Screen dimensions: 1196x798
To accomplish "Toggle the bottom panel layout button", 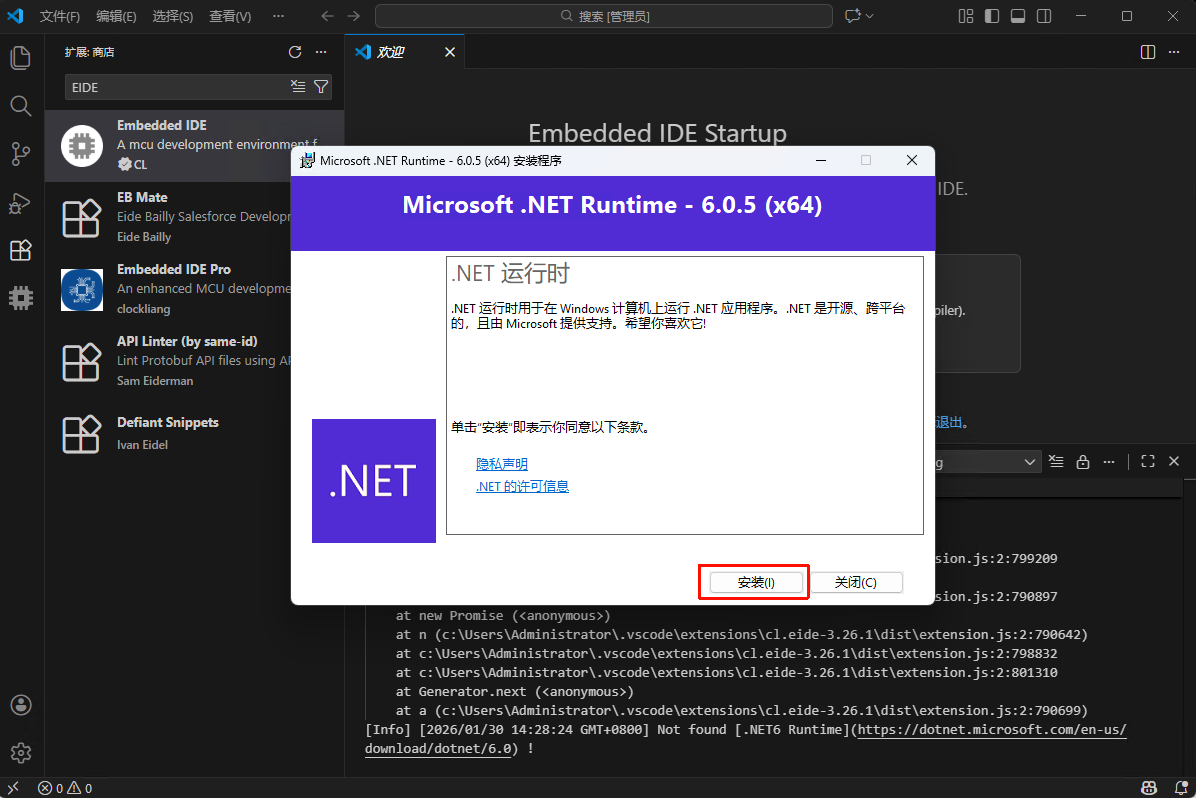I will click(x=1017, y=16).
